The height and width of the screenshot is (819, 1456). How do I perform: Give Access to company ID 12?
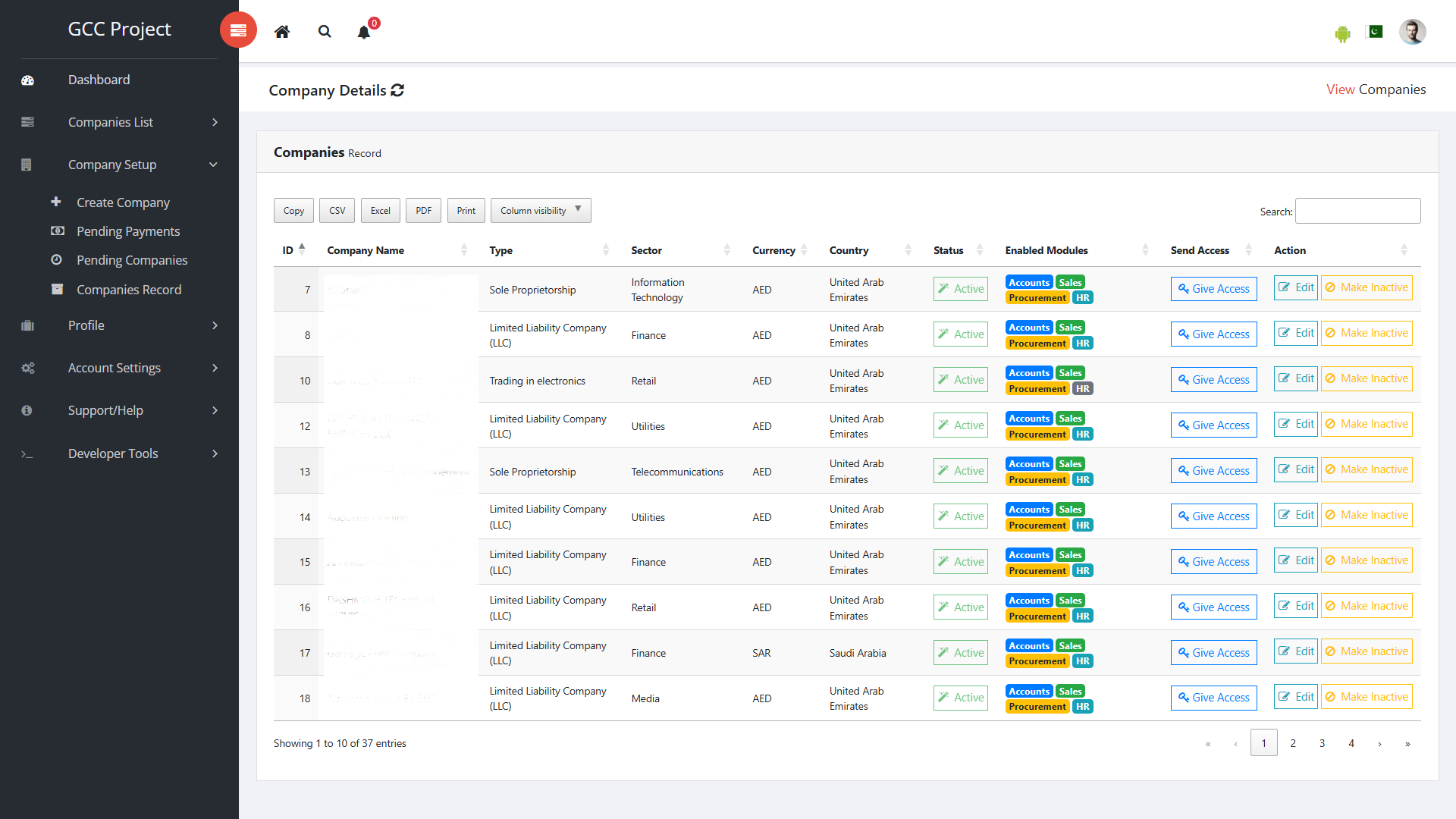(1213, 425)
